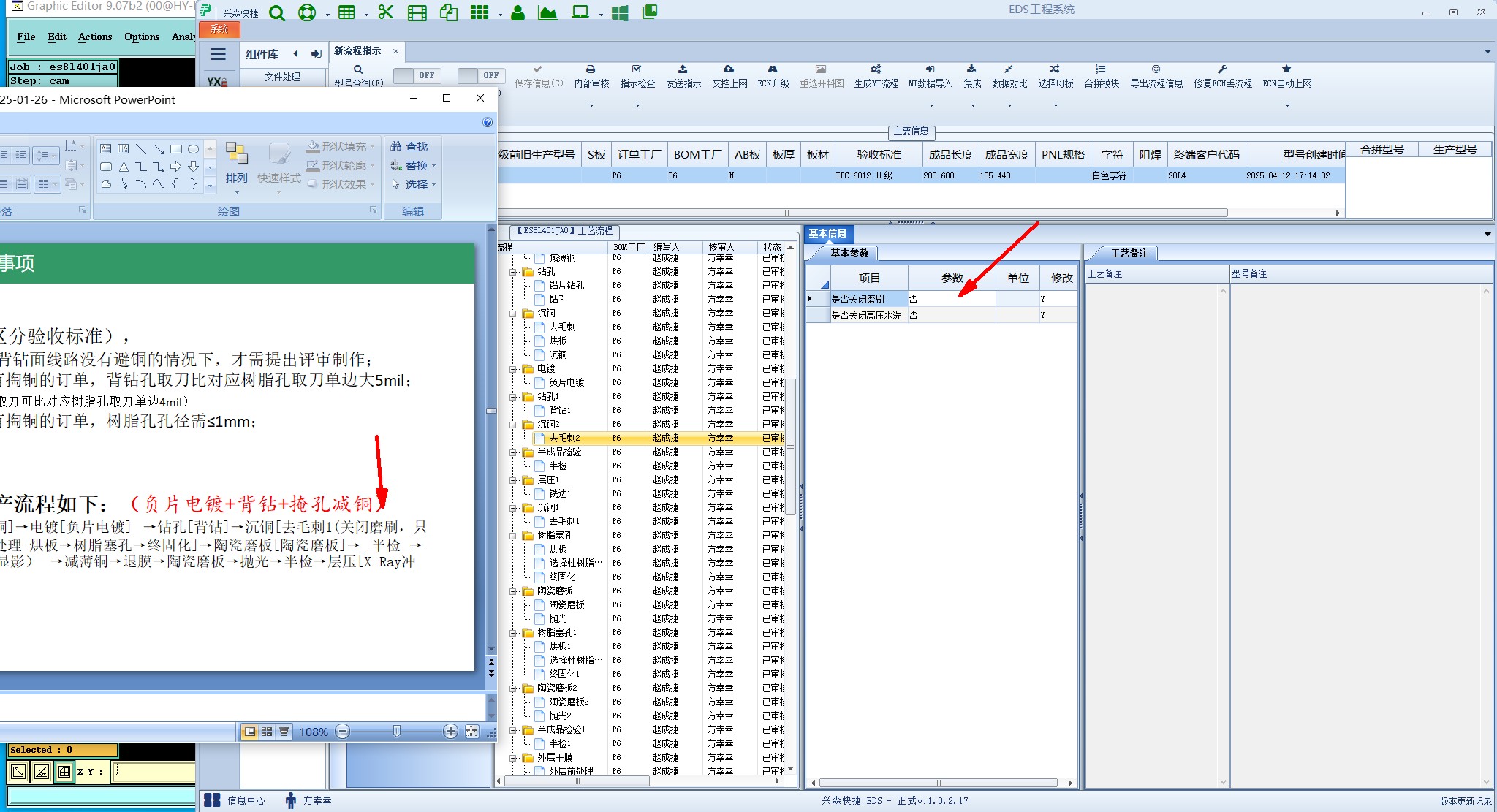1497x812 pixels.
Task: Select the 去毛刺2 process row
Action: 564,439
